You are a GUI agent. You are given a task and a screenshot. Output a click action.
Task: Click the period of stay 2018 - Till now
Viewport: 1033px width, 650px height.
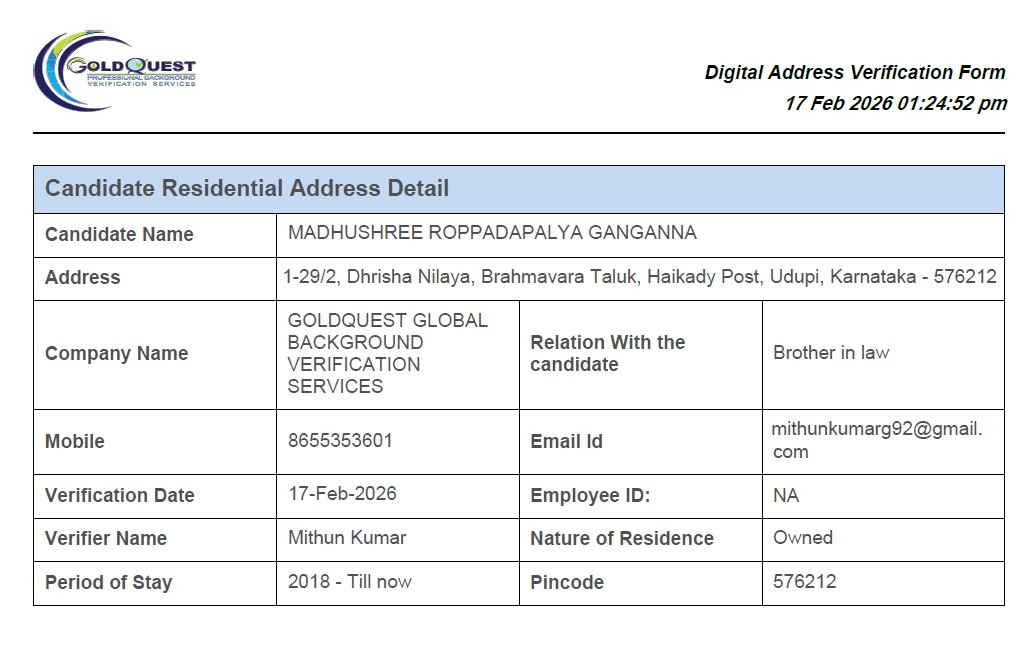point(349,581)
